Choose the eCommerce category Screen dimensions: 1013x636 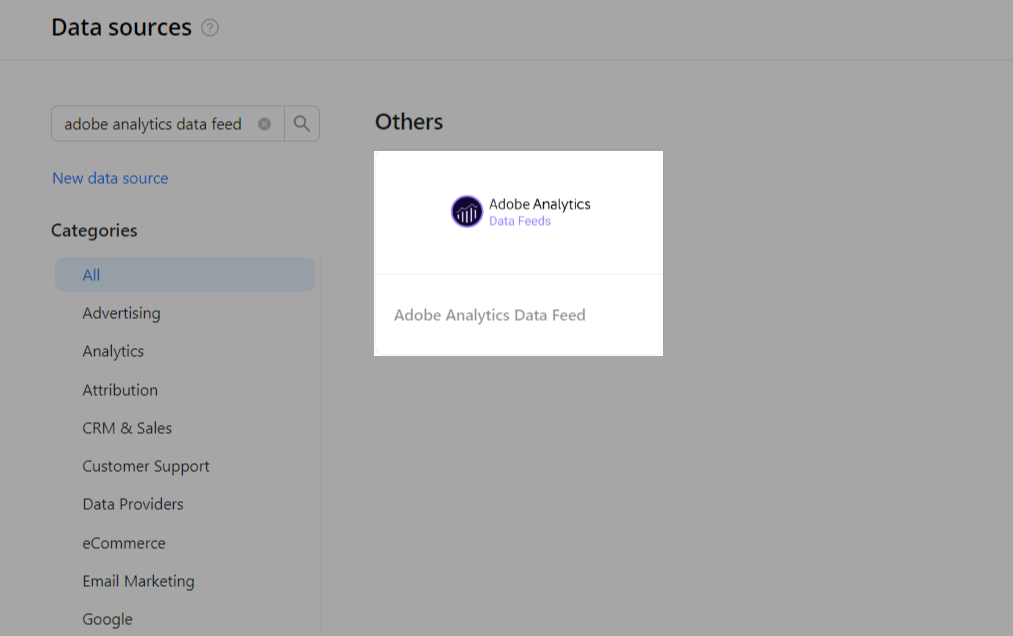click(124, 543)
